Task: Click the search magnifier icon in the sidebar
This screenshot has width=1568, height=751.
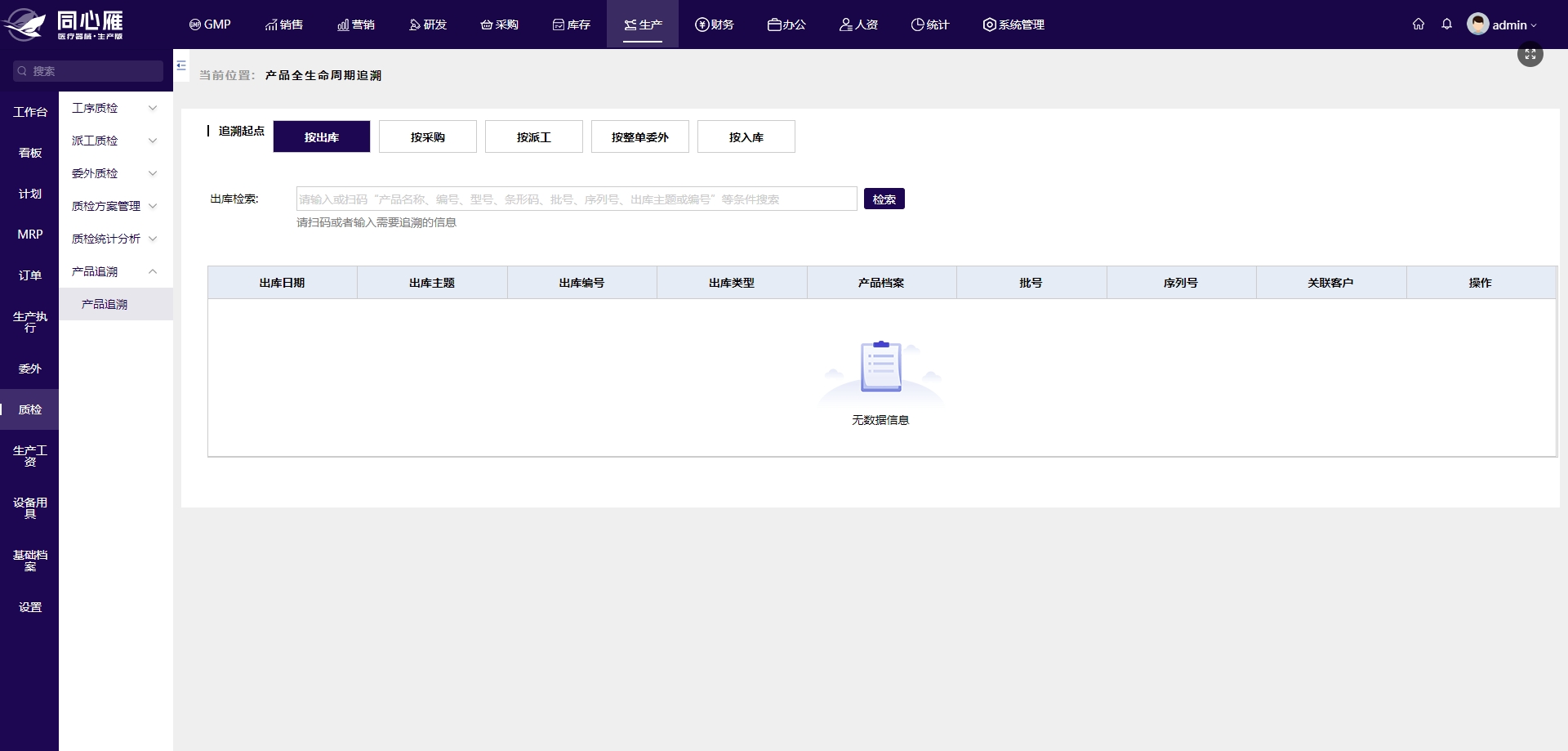Action: [23, 71]
